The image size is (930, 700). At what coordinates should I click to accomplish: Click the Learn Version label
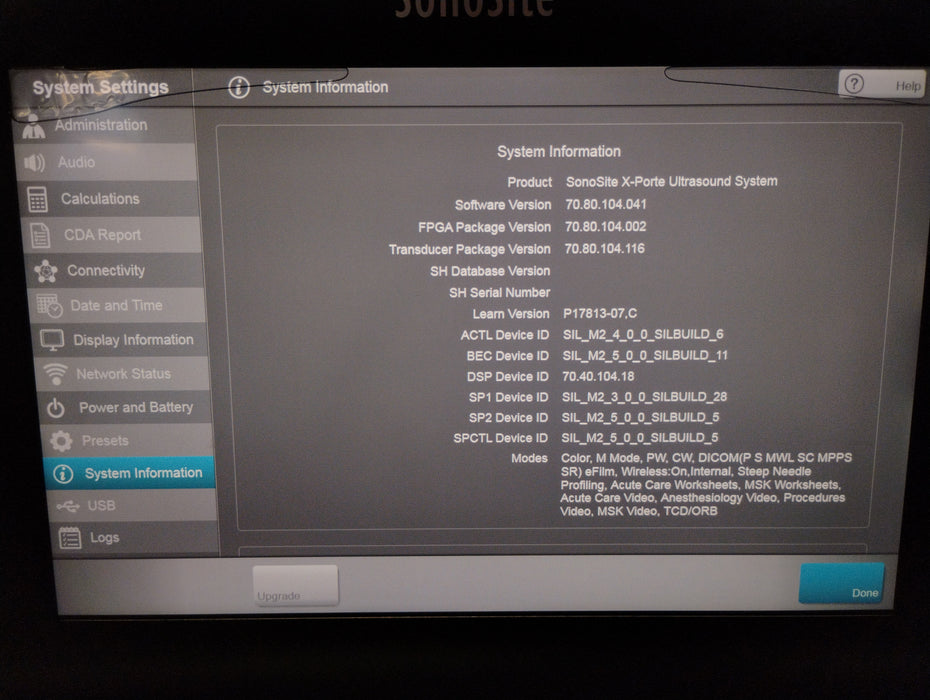tap(511, 314)
